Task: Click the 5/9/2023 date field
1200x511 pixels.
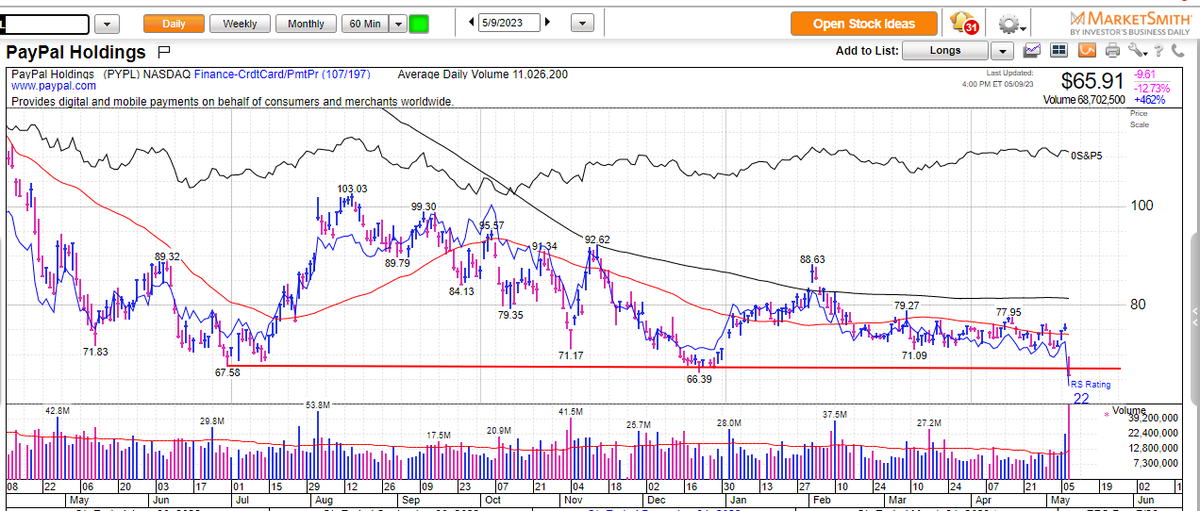Action: coord(511,23)
